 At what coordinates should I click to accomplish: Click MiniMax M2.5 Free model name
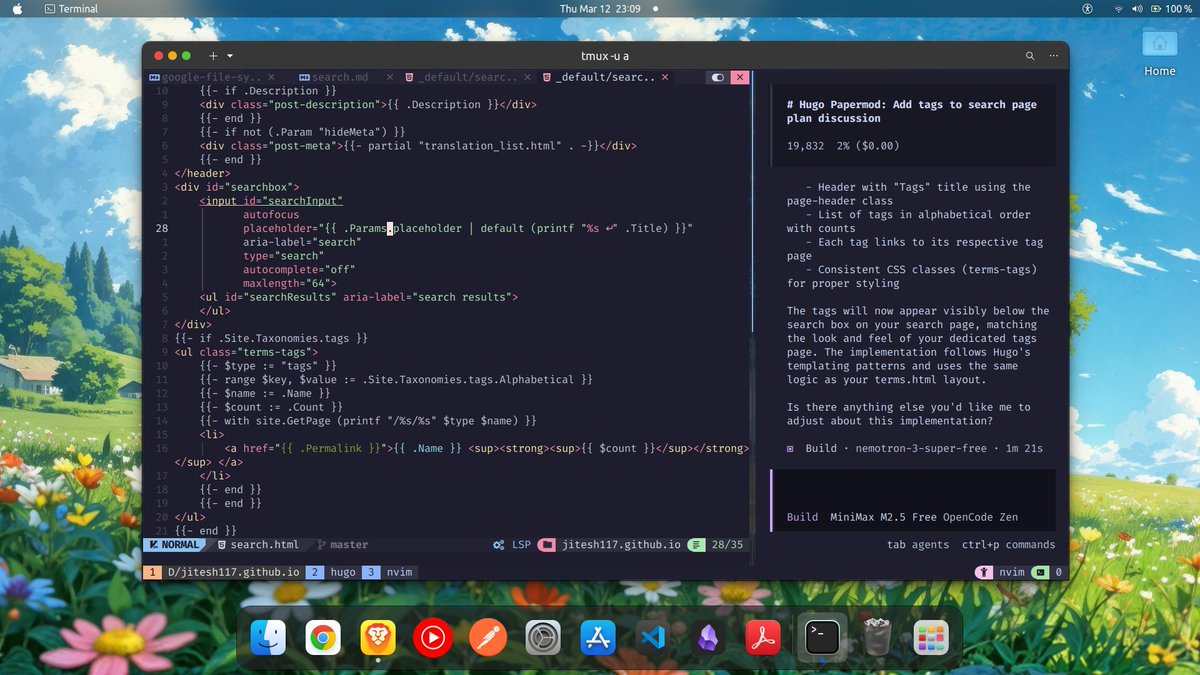[x=884, y=517]
